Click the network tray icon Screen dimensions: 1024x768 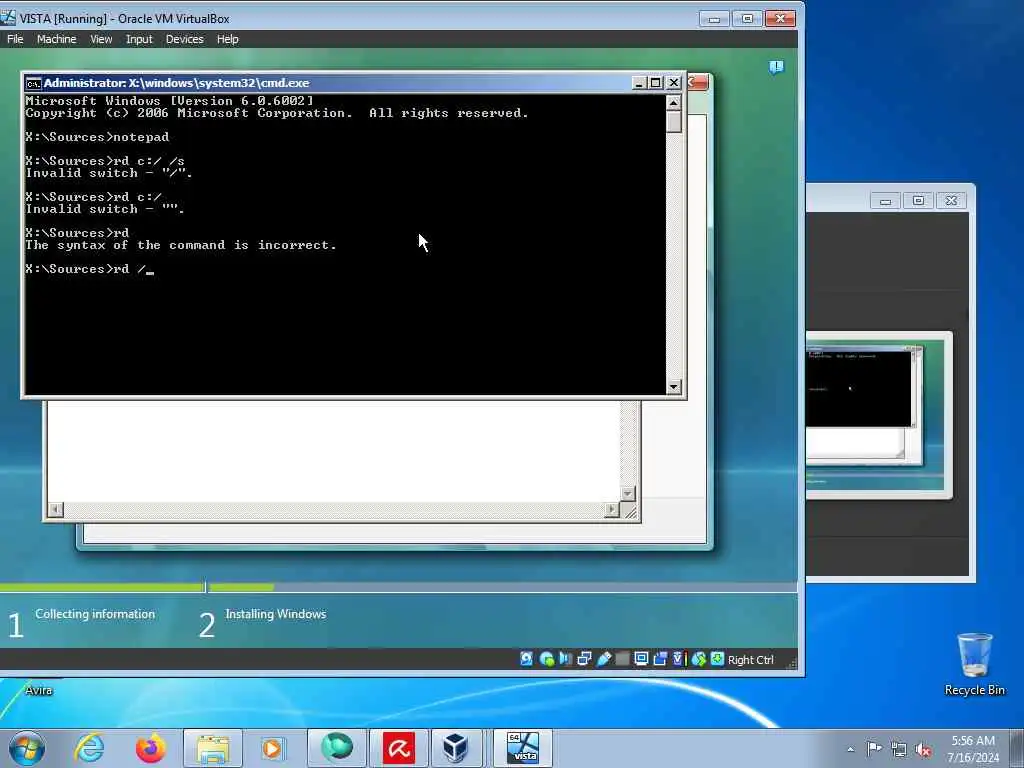pyautogui.click(x=899, y=749)
